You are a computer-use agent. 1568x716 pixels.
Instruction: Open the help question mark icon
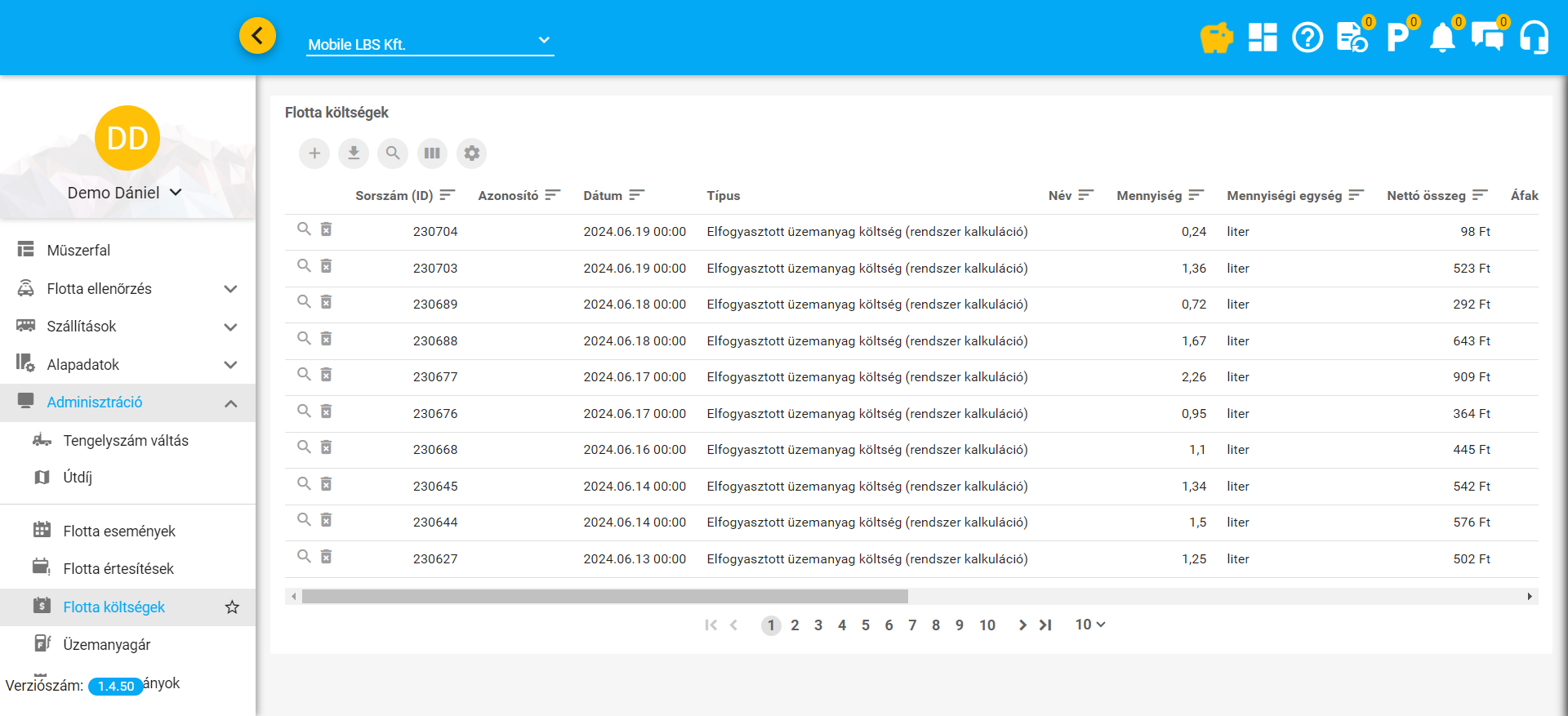tap(1307, 38)
